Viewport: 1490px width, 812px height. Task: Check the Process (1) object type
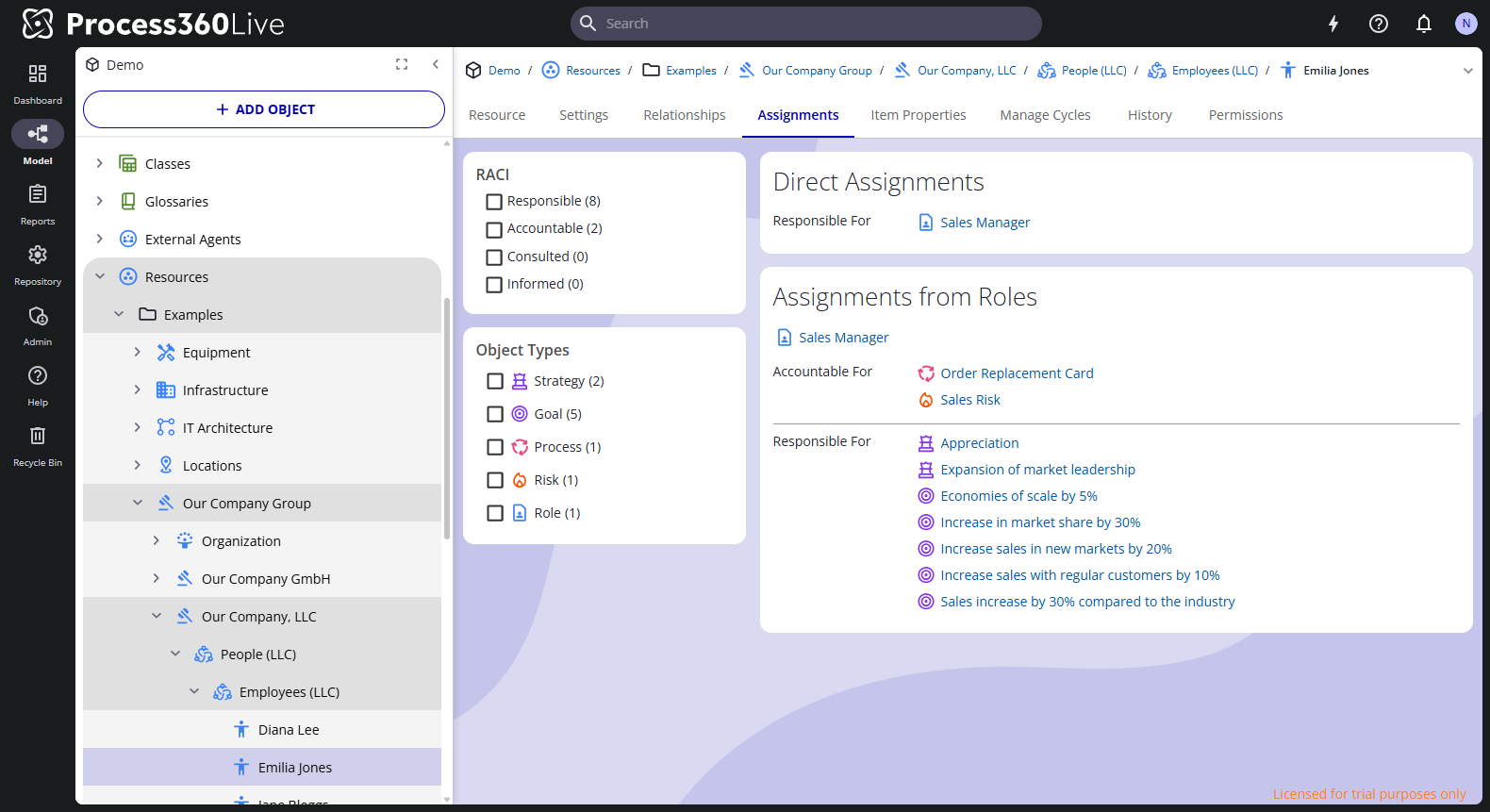[x=495, y=447]
